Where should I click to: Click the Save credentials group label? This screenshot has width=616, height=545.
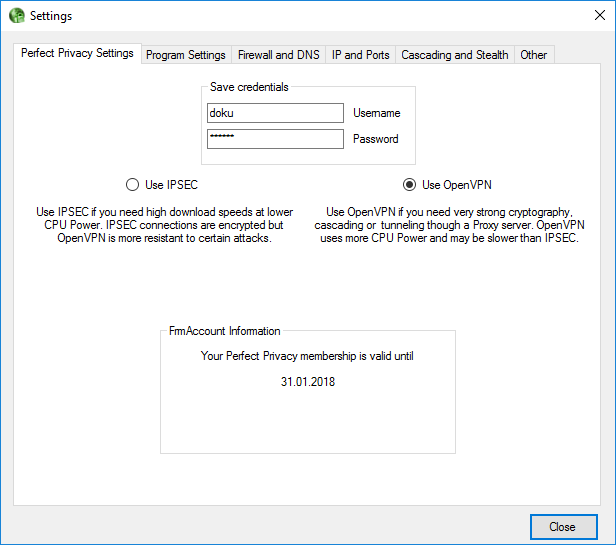(249, 87)
